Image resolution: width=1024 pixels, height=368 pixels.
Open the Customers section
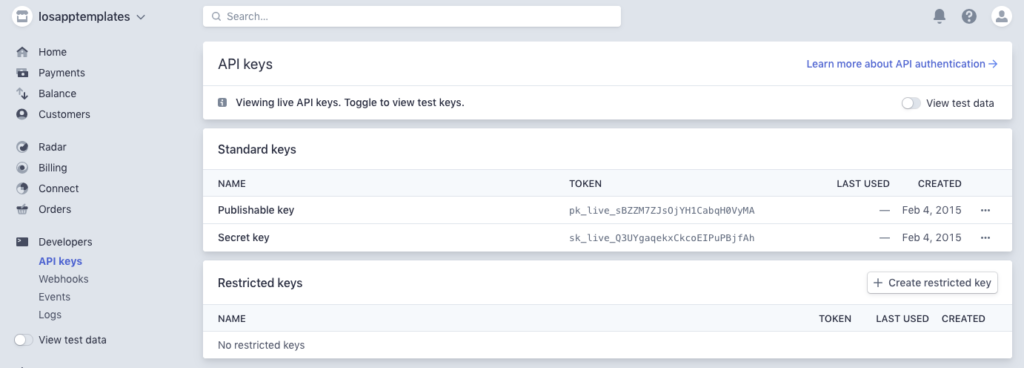(64, 114)
